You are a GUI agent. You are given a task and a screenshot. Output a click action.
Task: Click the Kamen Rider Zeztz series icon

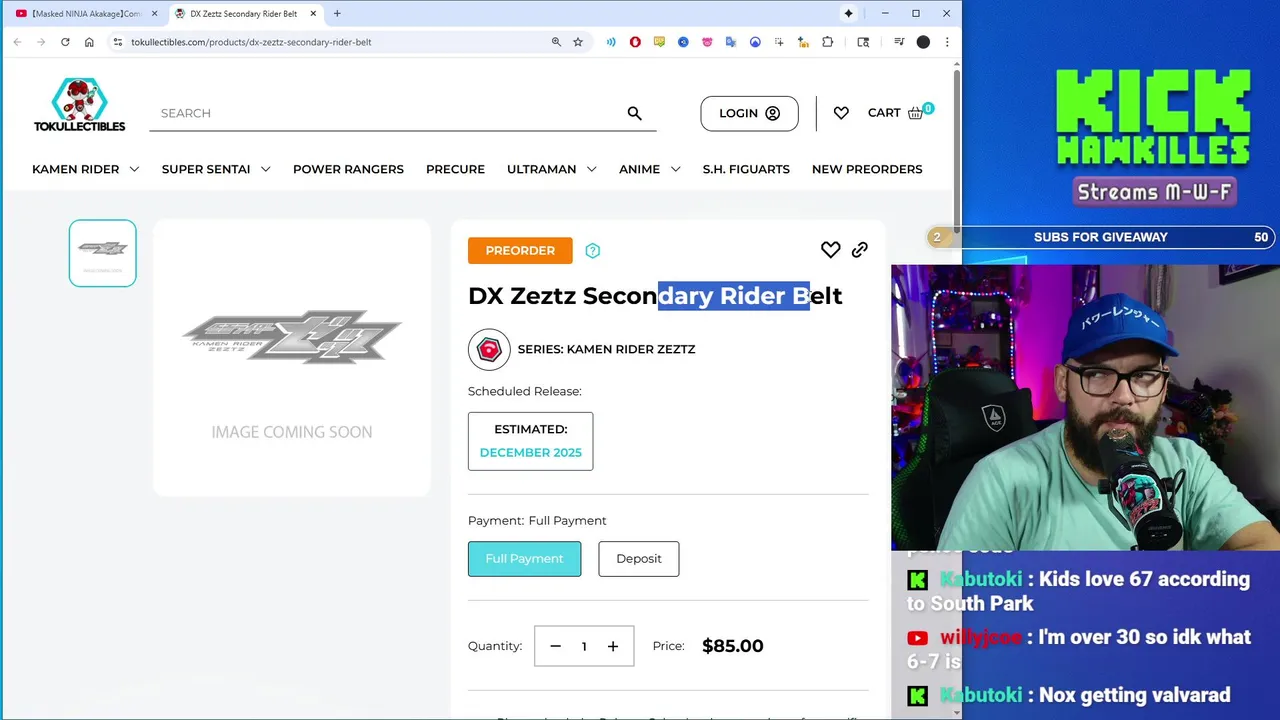coord(489,349)
